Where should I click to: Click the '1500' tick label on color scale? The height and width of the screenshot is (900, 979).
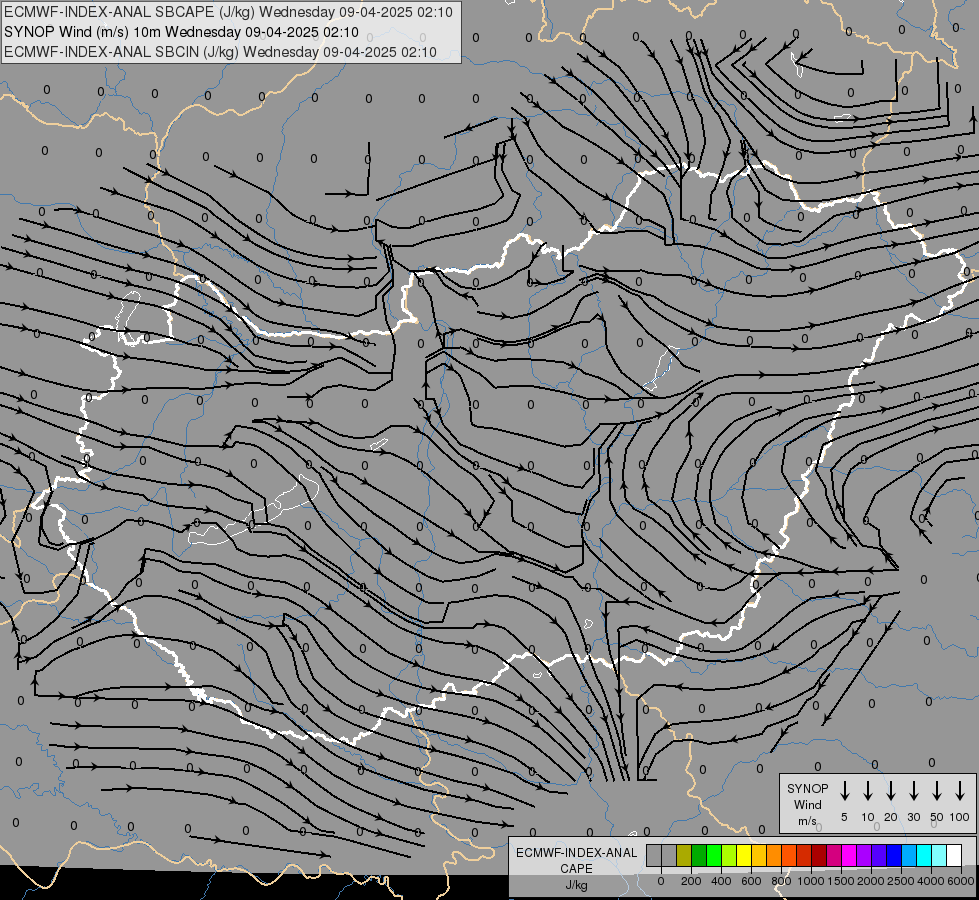coord(841,881)
